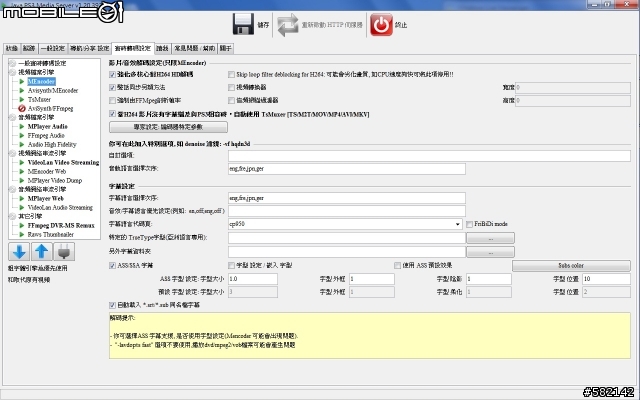Toggle the use ASS default style checkbox
Image resolution: width=640 pixels, height=400 pixels.
pos(398,266)
